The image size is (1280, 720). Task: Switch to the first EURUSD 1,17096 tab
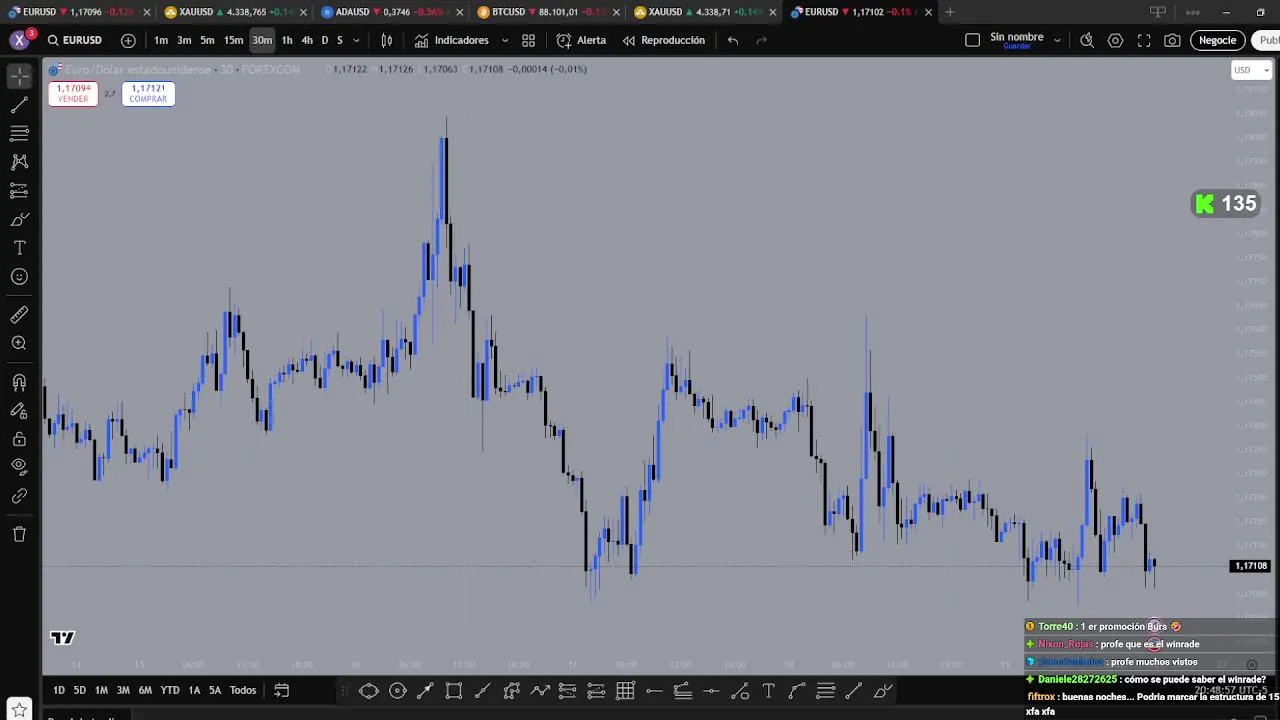pos(72,12)
